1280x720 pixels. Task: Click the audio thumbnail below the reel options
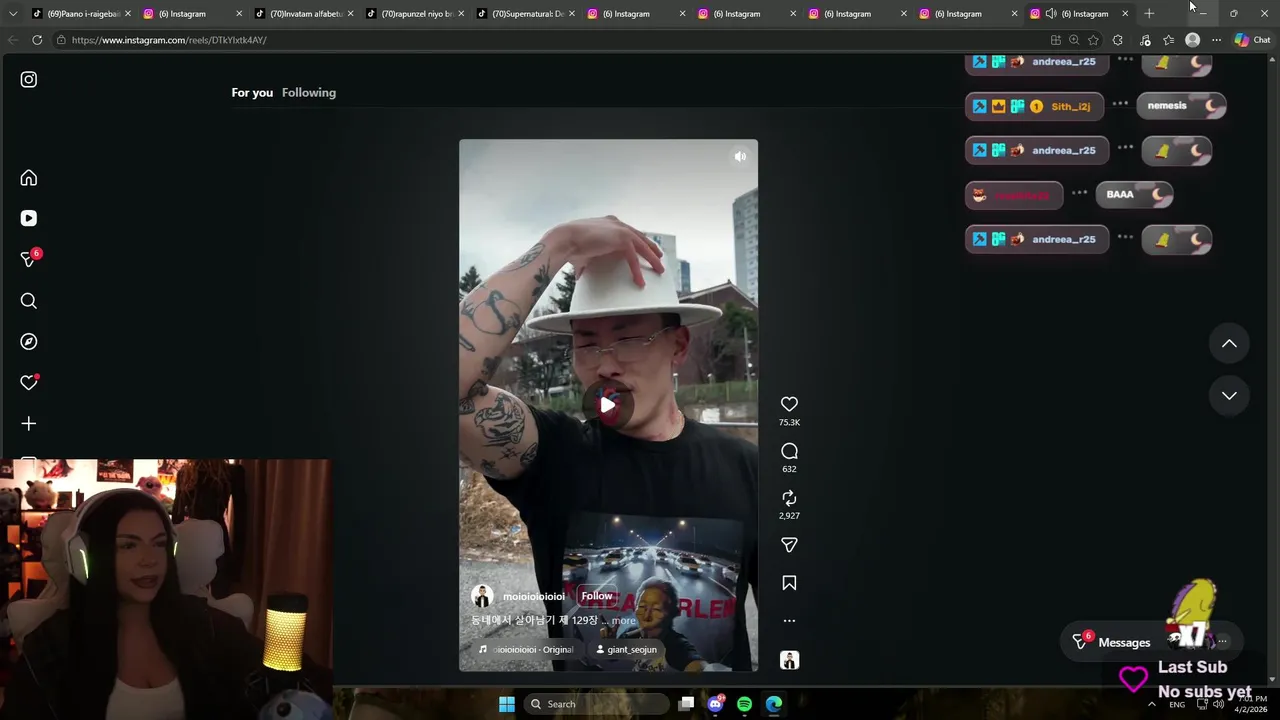tap(789, 660)
